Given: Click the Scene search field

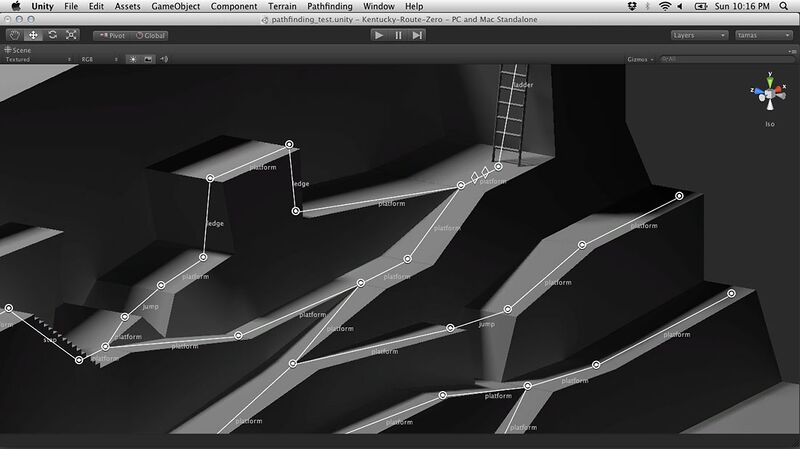Looking at the screenshot, I should point(727,59).
